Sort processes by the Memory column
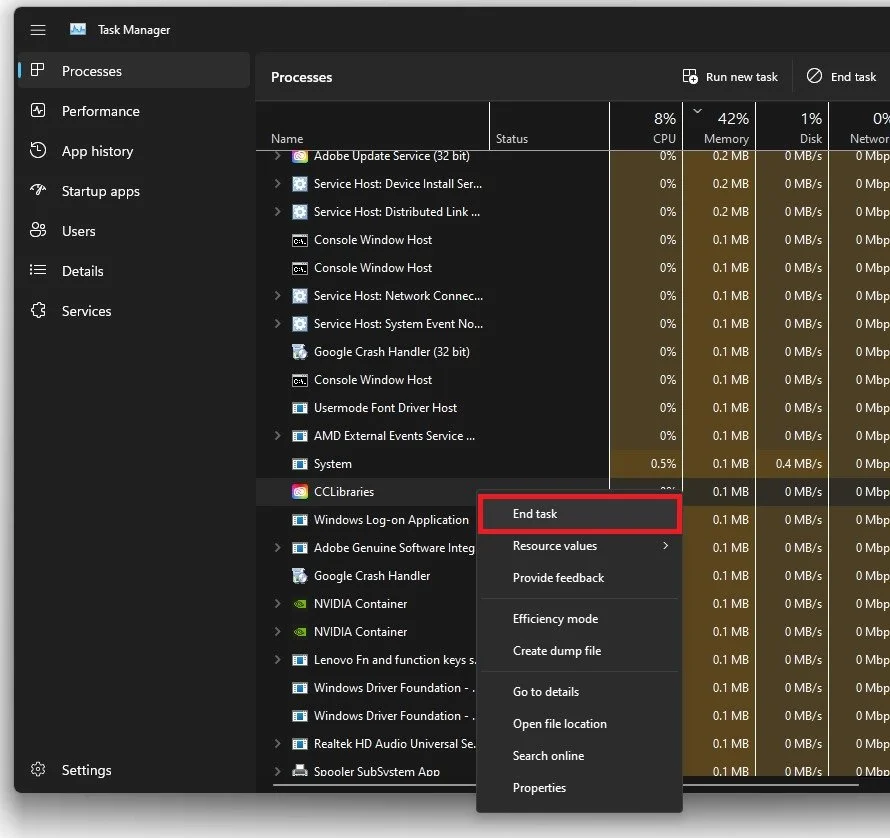 pos(719,127)
